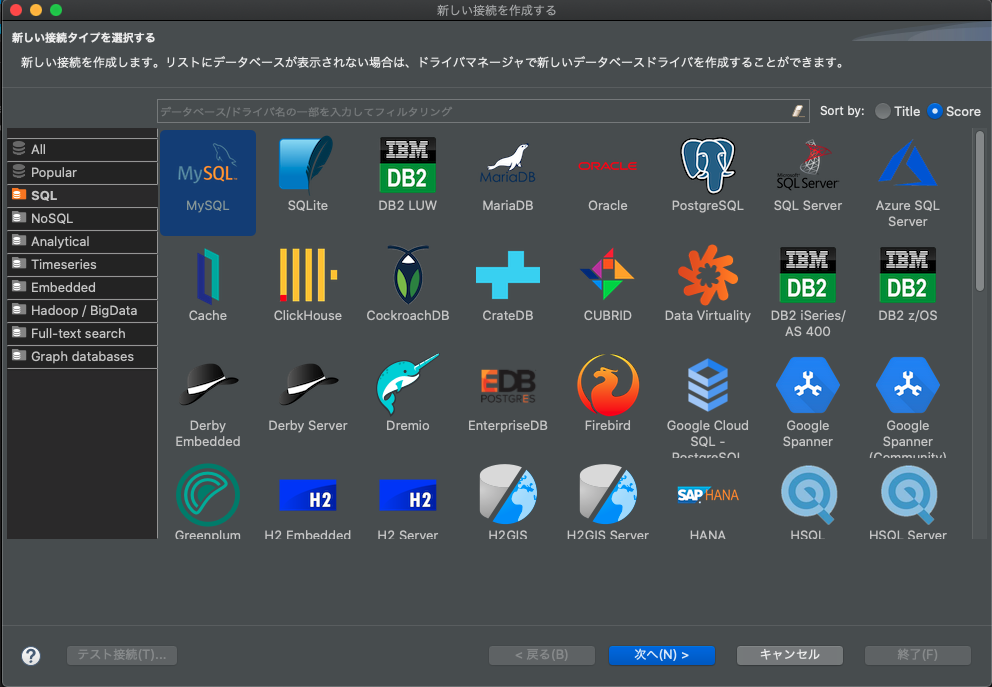Select the SQL Server driver
This screenshot has height=687, width=992.
tap(807, 175)
